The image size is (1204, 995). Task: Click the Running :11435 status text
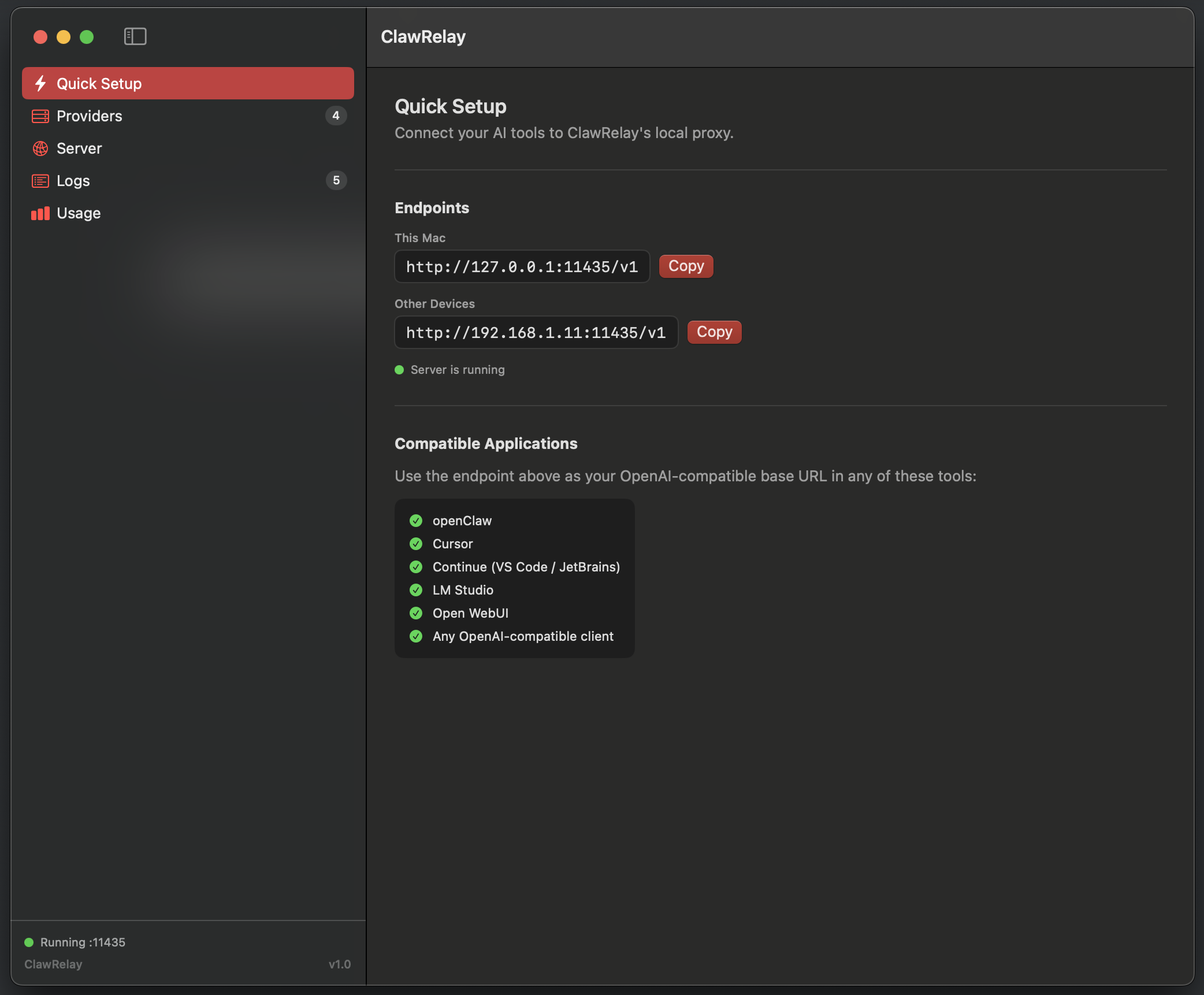(x=83, y=942)
